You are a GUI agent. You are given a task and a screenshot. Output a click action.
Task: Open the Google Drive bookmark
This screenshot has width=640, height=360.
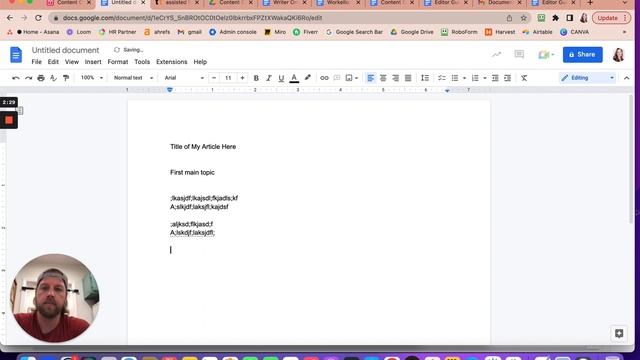click(x=412, y=32)
